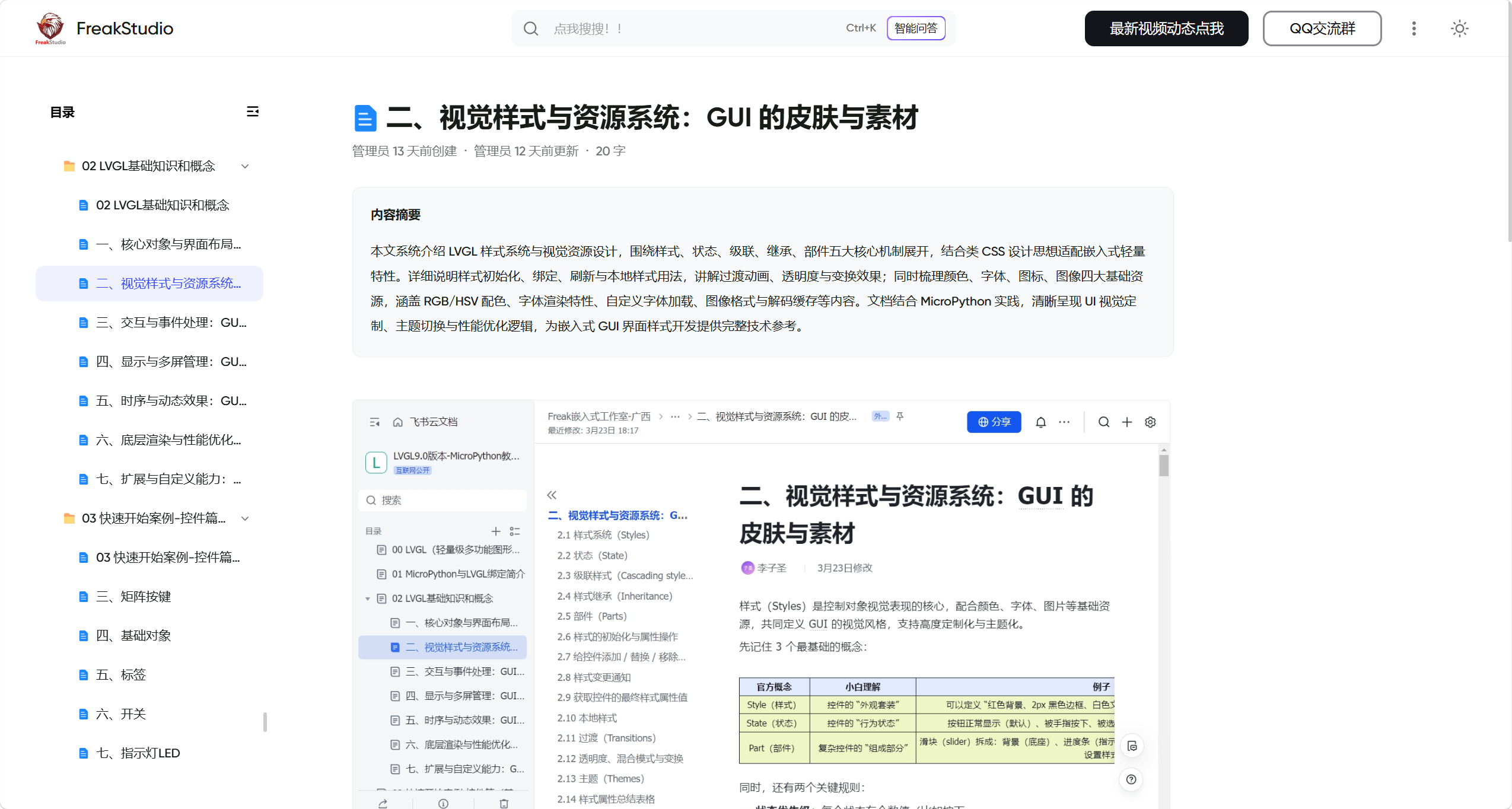Collapse the 目录 sidebar with list icon
This screenshot has width=1512, height=809.
click(252, 112)
